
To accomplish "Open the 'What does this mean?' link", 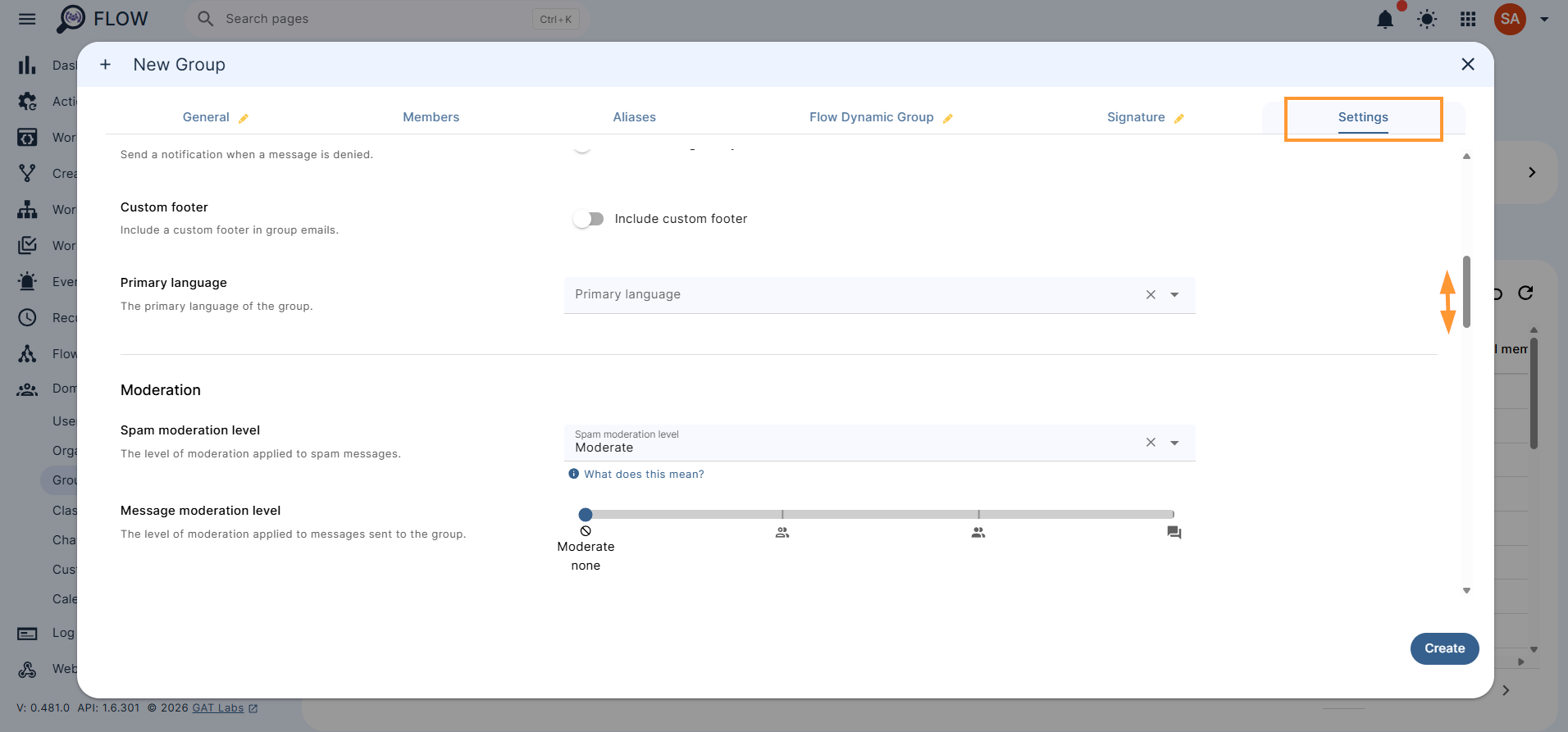I will coord(644,475).
